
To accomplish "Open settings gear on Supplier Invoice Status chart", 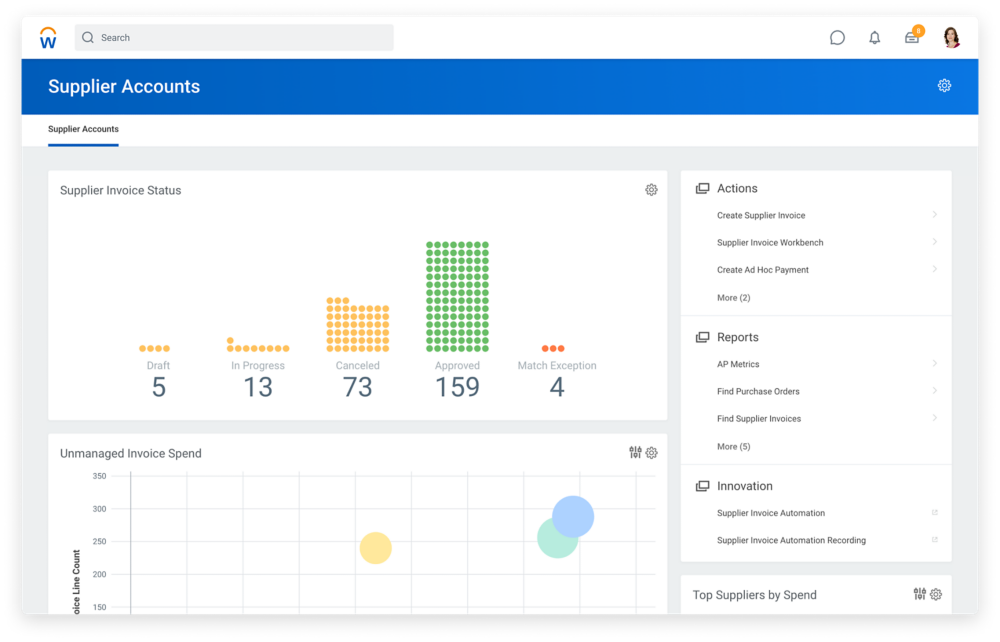I will point(652,189).
